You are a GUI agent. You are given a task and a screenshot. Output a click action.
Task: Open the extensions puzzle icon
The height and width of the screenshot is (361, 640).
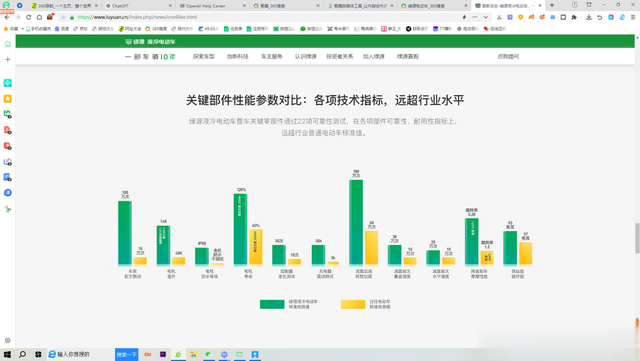[x=574, y=17]
